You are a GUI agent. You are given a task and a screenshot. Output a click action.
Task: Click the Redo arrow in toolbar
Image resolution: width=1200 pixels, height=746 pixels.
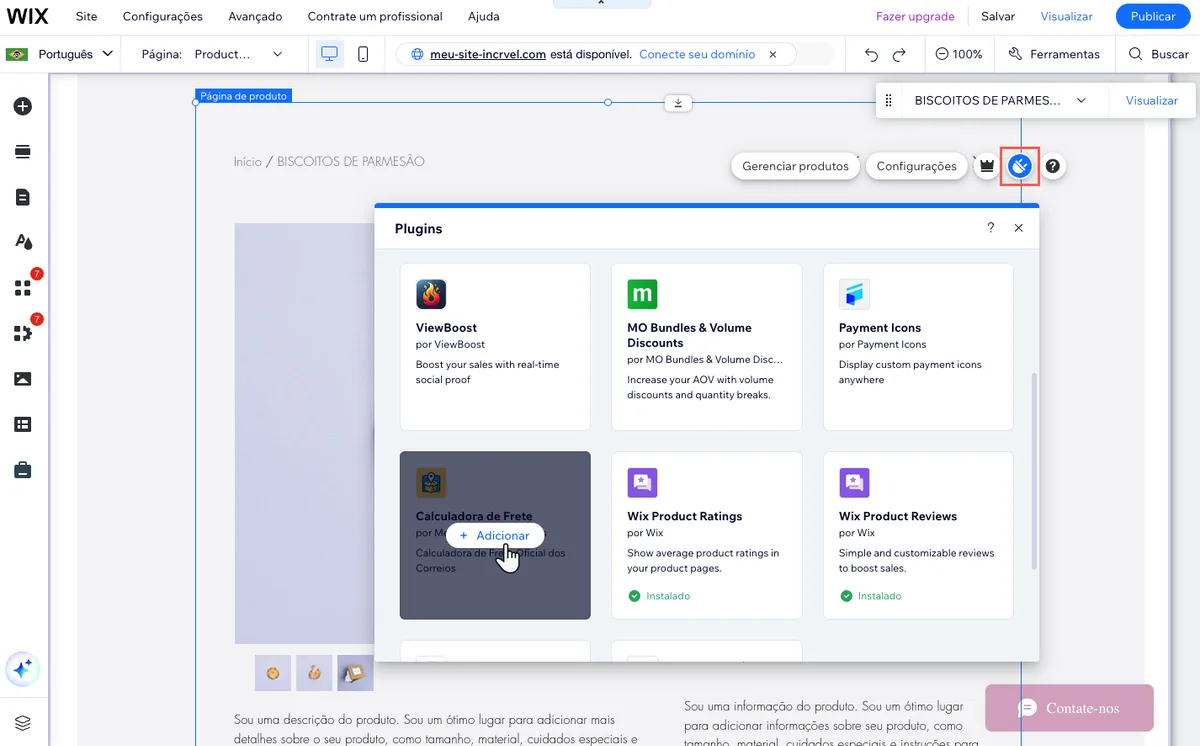(x=899, y=54)
